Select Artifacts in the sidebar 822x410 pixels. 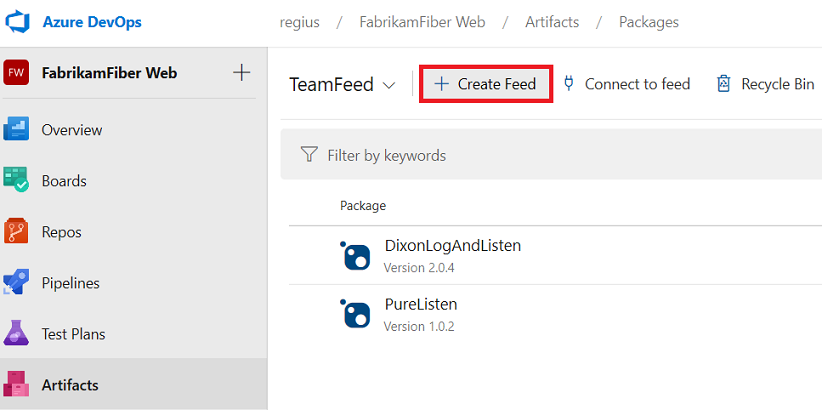tap(69, 385)
